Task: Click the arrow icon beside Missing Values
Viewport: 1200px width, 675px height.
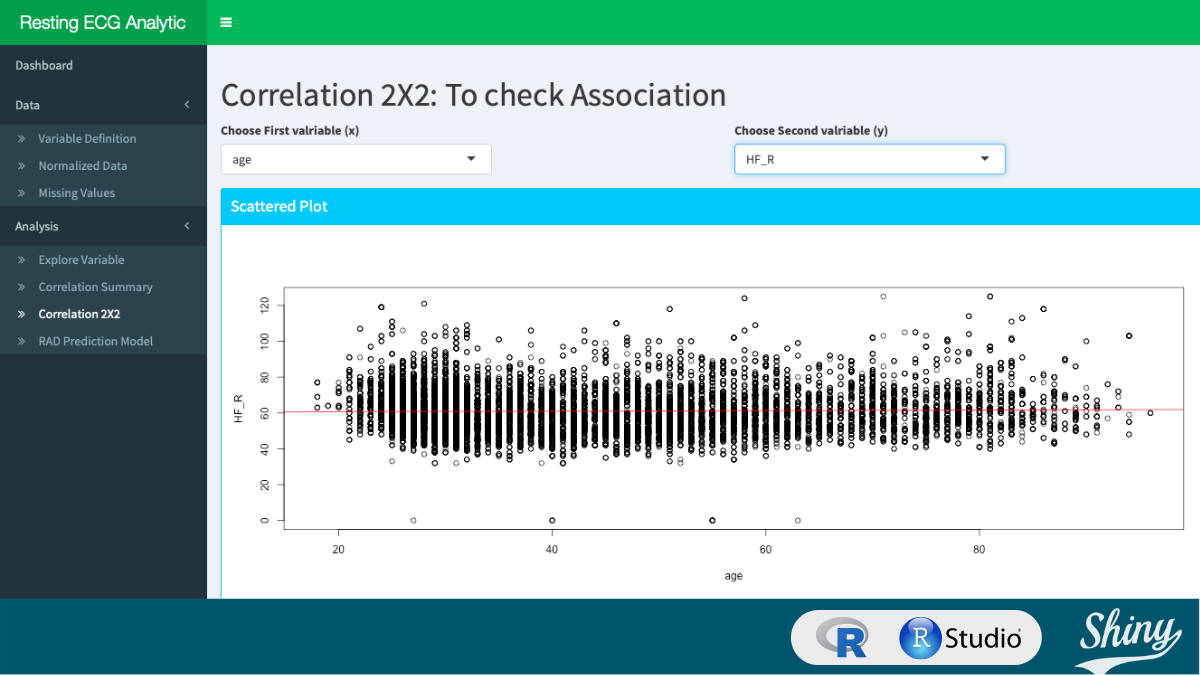Action: (22, 192)
